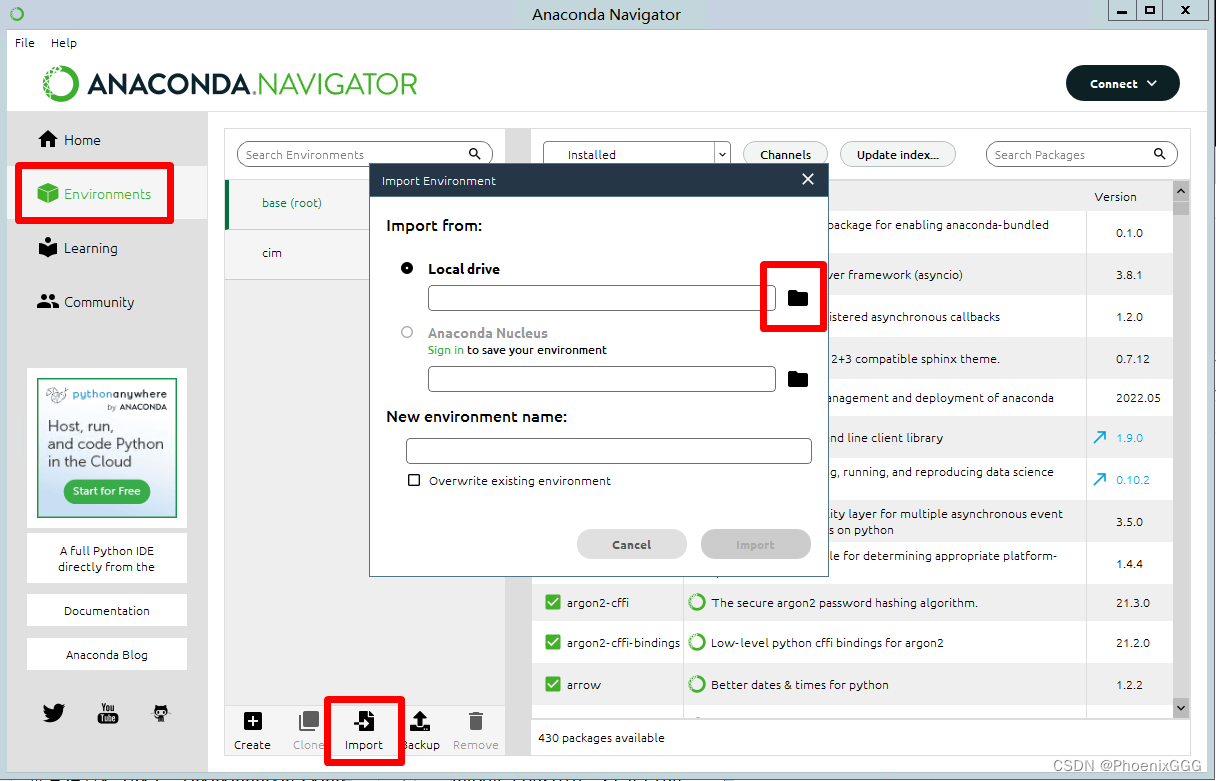Open the Environments tab in sidebar

click(95, 194)
